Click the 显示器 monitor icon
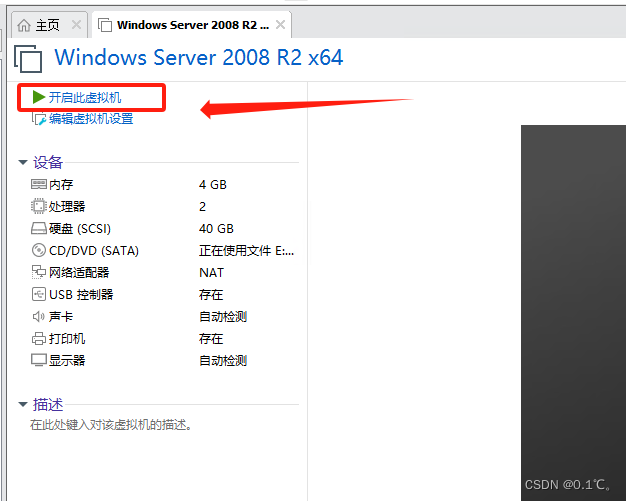The height and width of the screenshot is (501, 626). click(39, 360)
